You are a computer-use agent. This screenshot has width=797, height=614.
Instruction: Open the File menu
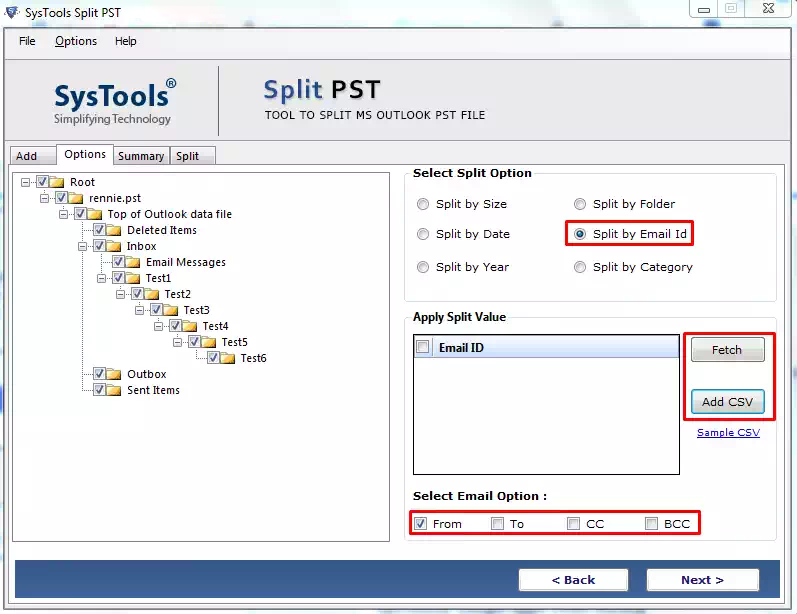coord(27,41)
